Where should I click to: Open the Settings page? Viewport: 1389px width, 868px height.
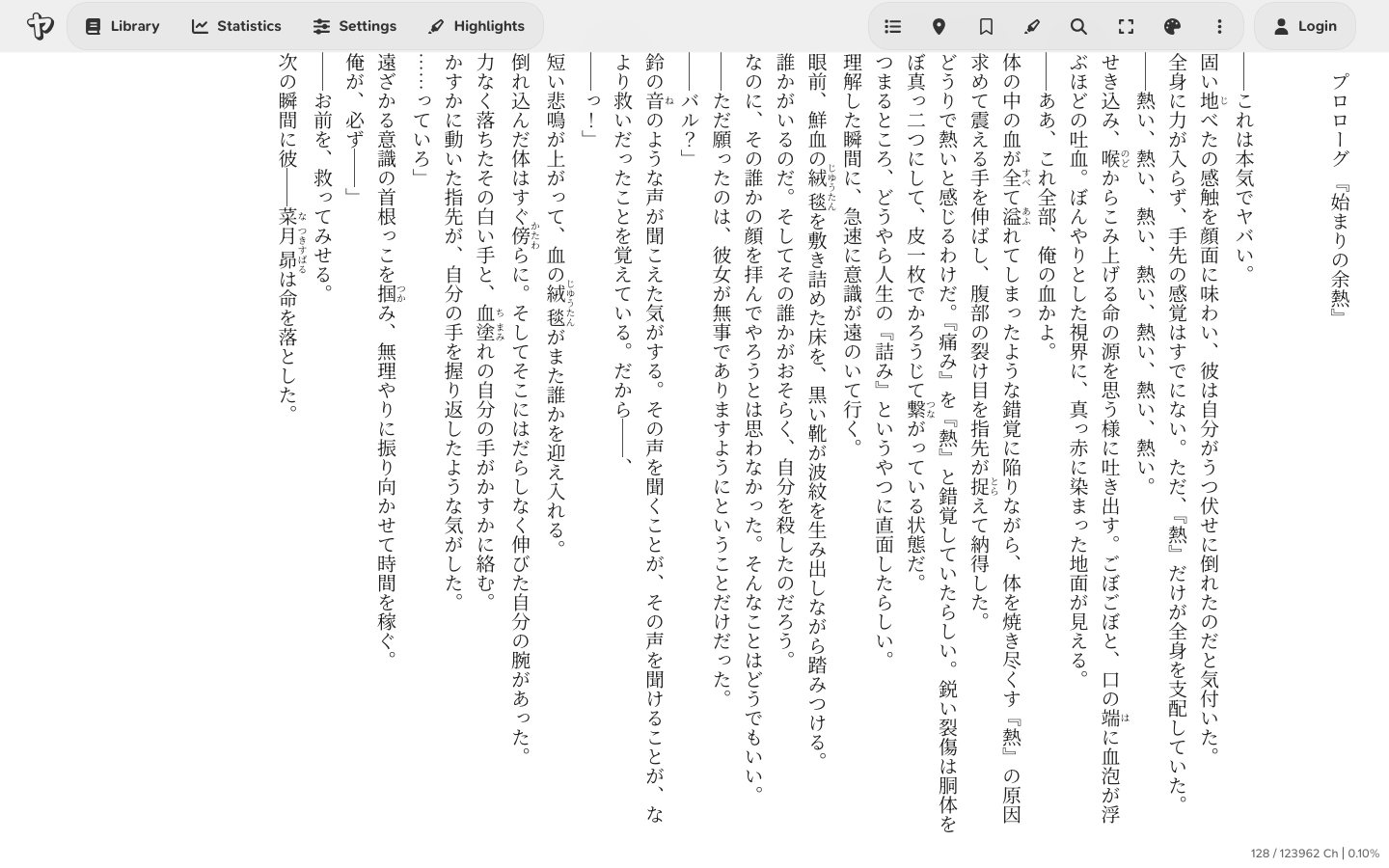click(355, 26)
